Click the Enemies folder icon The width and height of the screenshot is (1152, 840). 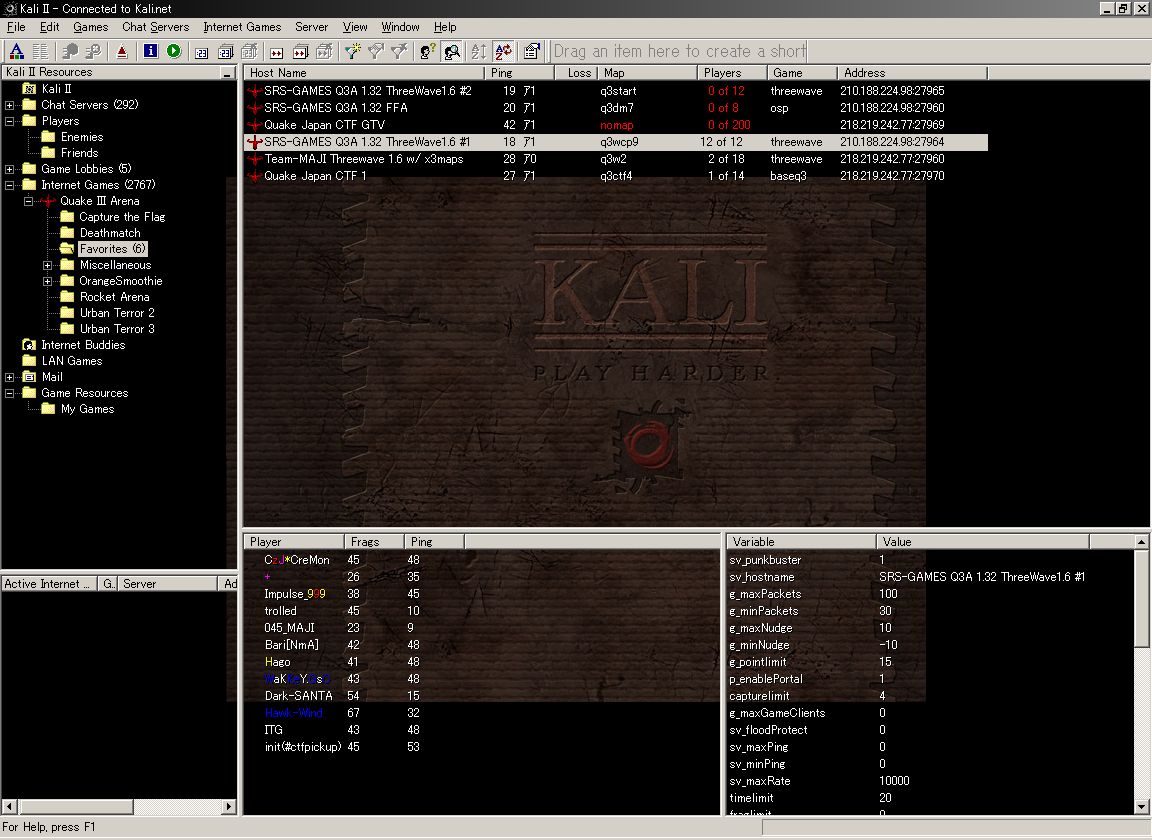(x=48, y=137)
